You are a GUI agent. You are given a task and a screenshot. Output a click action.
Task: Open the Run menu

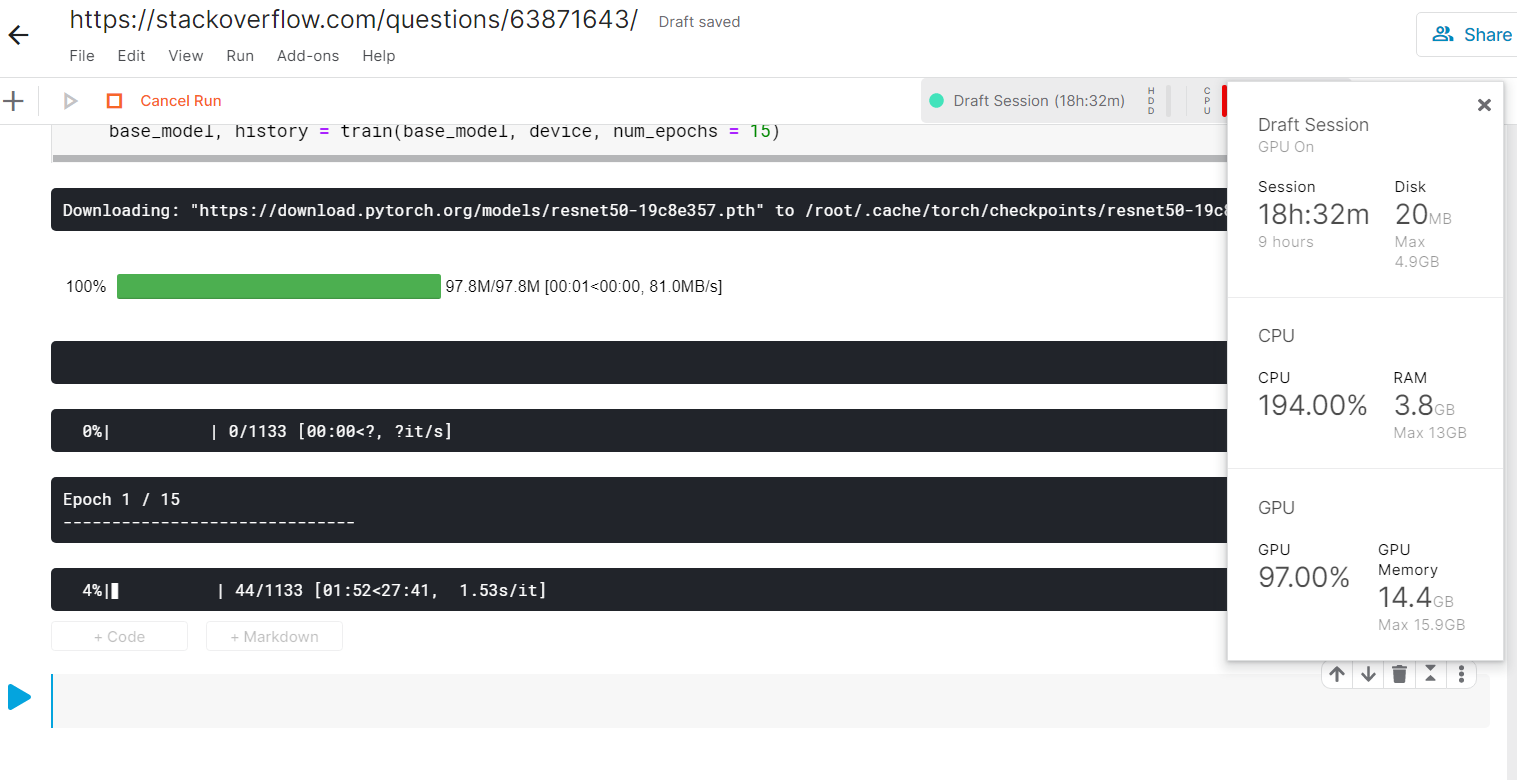(240, 56)
